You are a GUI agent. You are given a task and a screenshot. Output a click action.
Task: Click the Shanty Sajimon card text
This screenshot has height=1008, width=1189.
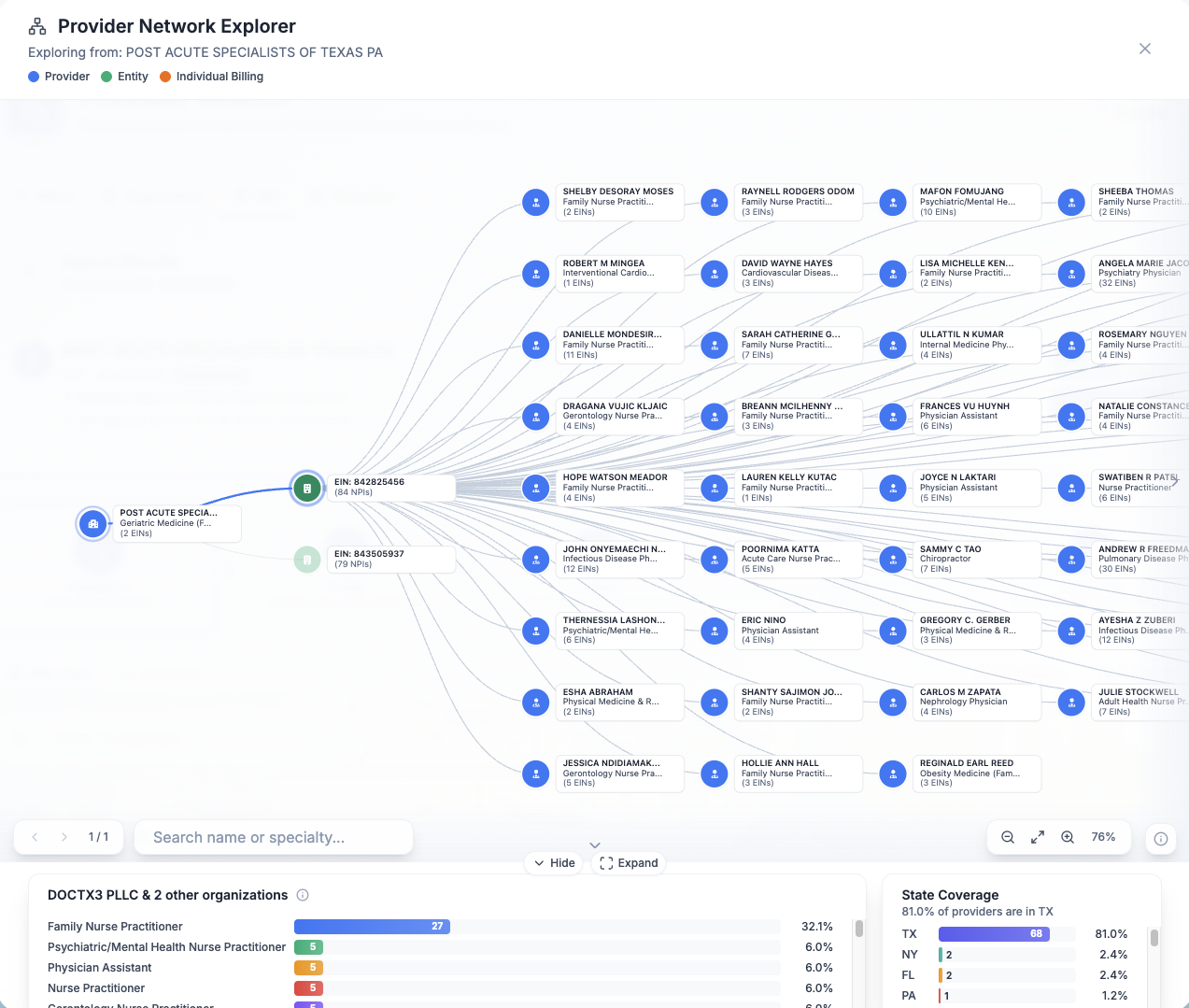791,702
